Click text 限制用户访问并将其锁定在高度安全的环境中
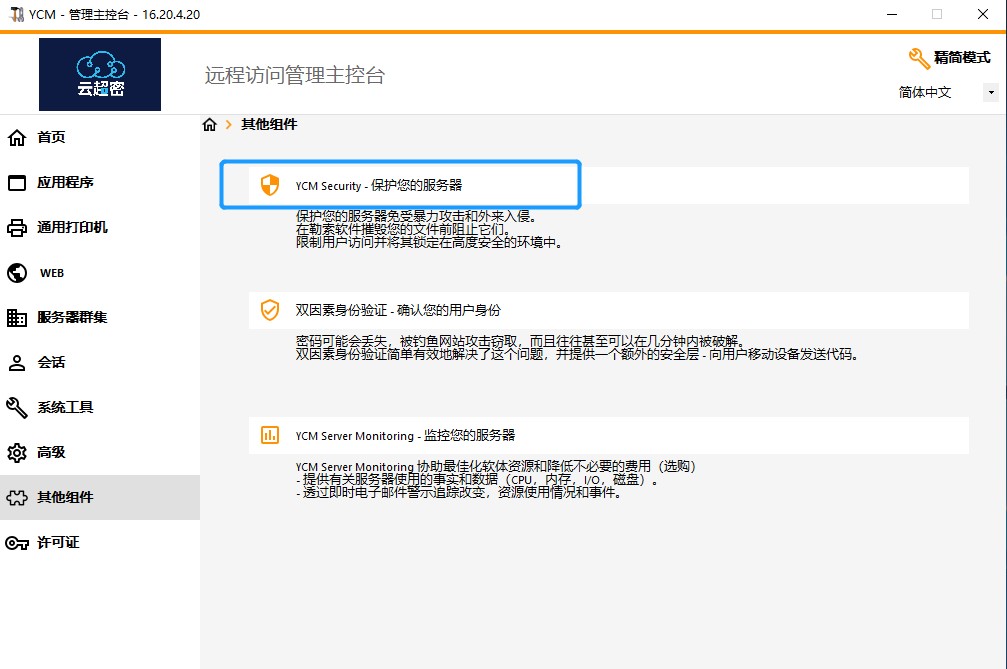The image size is (1007, 669). tap(429, 243)
